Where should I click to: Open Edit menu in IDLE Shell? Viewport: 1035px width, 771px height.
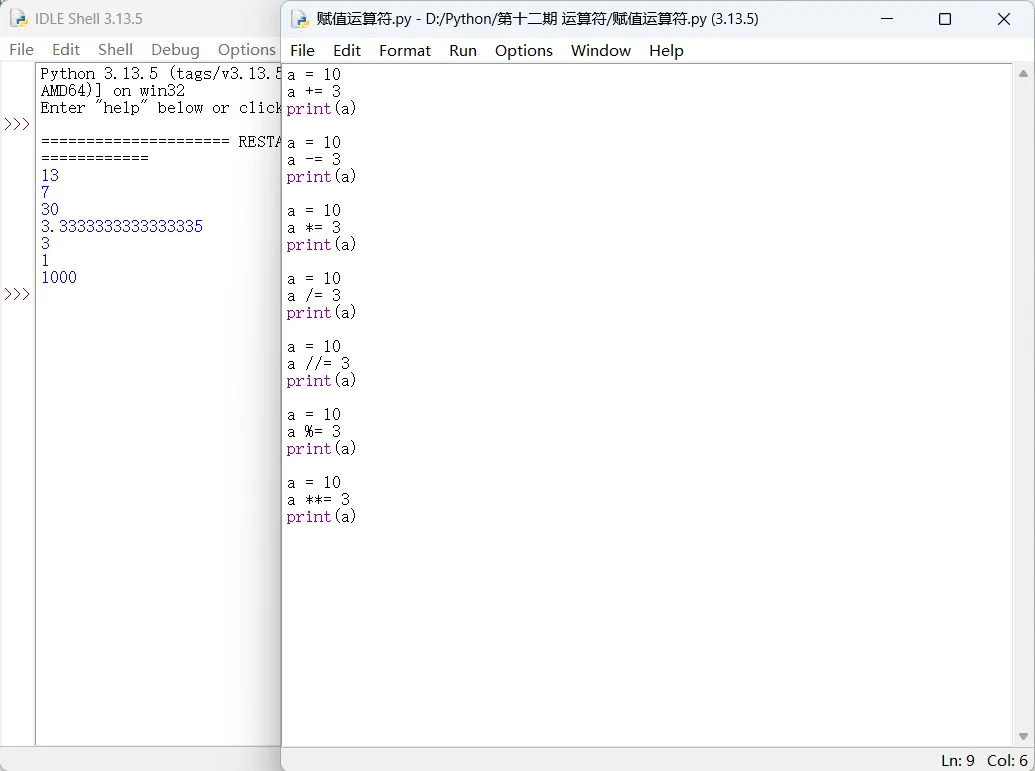coord(66,50)
